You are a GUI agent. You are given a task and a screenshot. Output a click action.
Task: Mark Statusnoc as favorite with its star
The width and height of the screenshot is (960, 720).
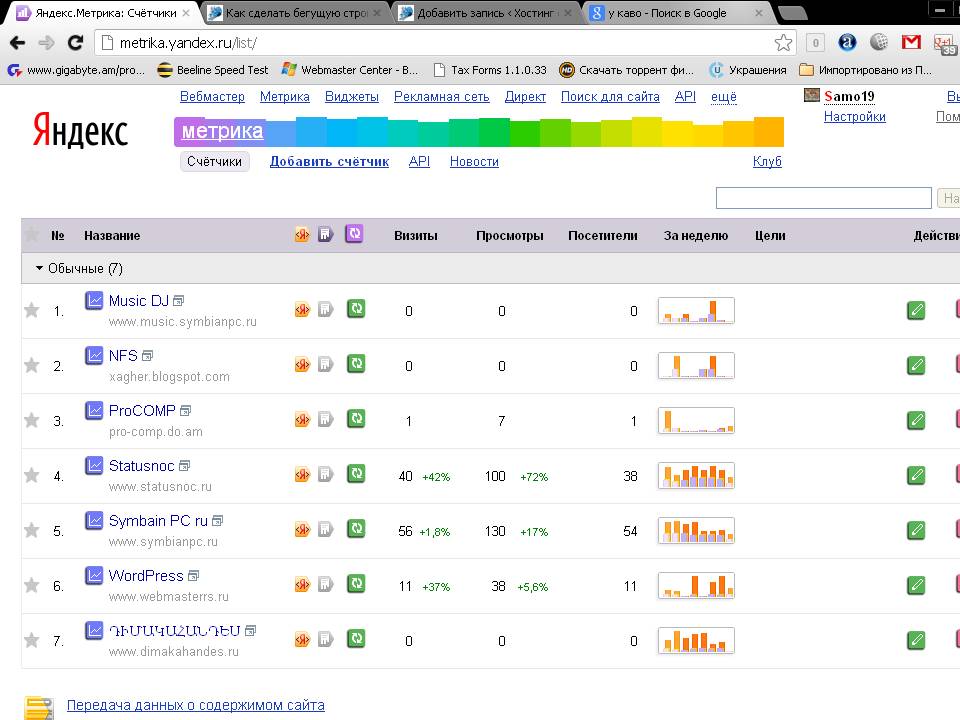(x=32, y=476)
